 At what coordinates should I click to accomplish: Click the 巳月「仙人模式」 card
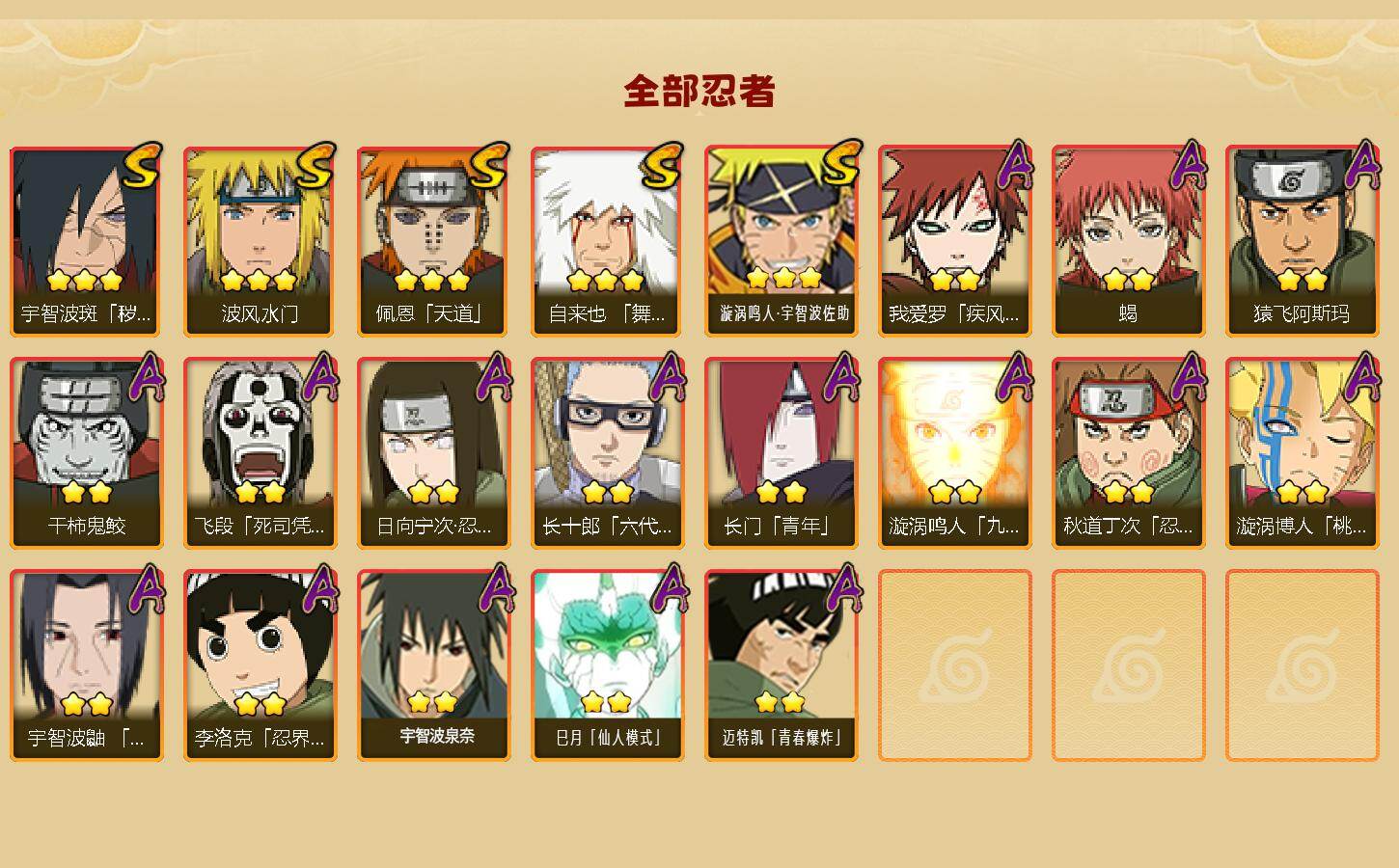[x=608, y=665]
